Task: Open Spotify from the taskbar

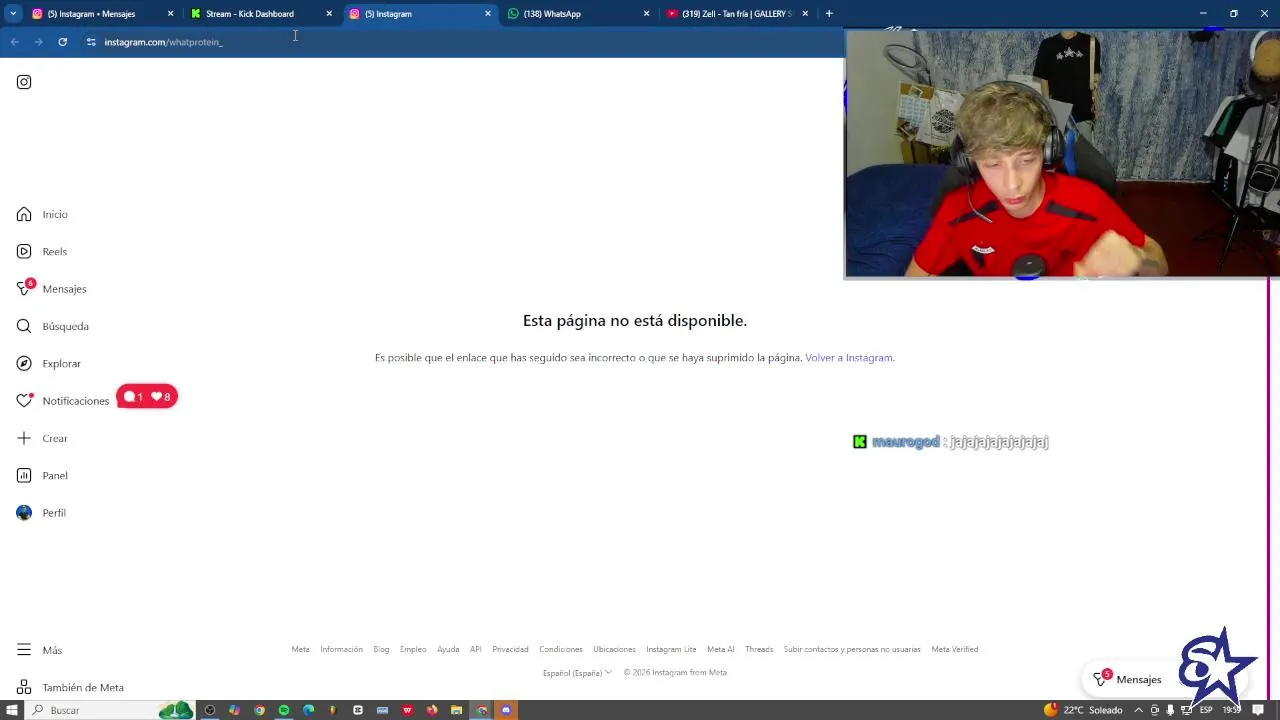Action: pyautogui.click(x=284, y=710)
